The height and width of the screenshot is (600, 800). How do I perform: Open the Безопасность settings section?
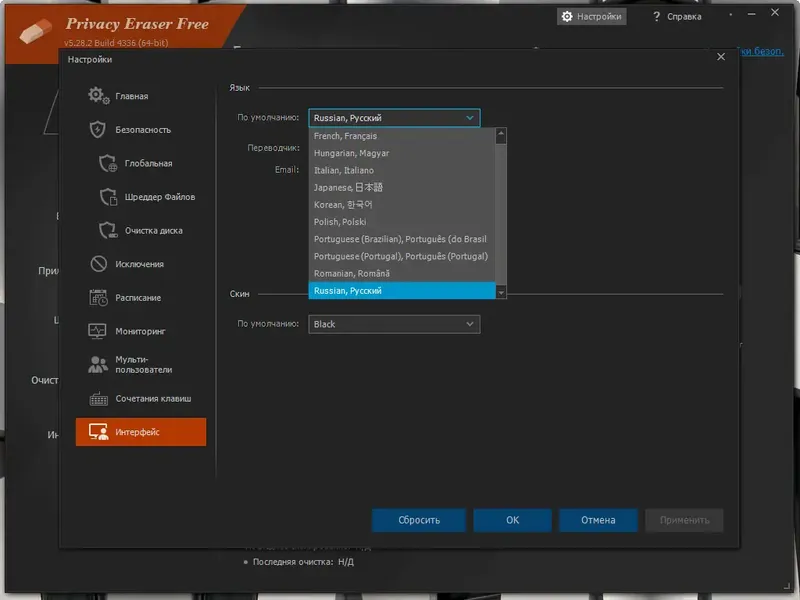[x=141, y=130]
